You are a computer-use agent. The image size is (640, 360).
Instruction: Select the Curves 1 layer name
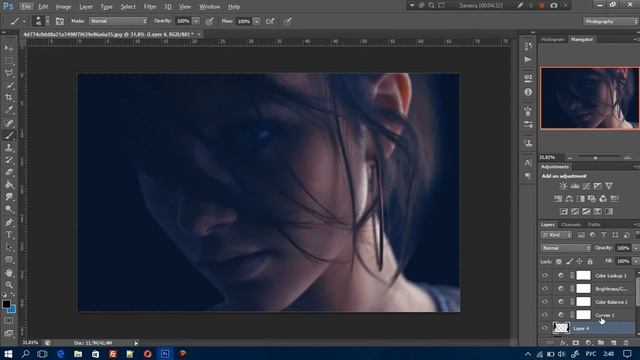[604, 315]
